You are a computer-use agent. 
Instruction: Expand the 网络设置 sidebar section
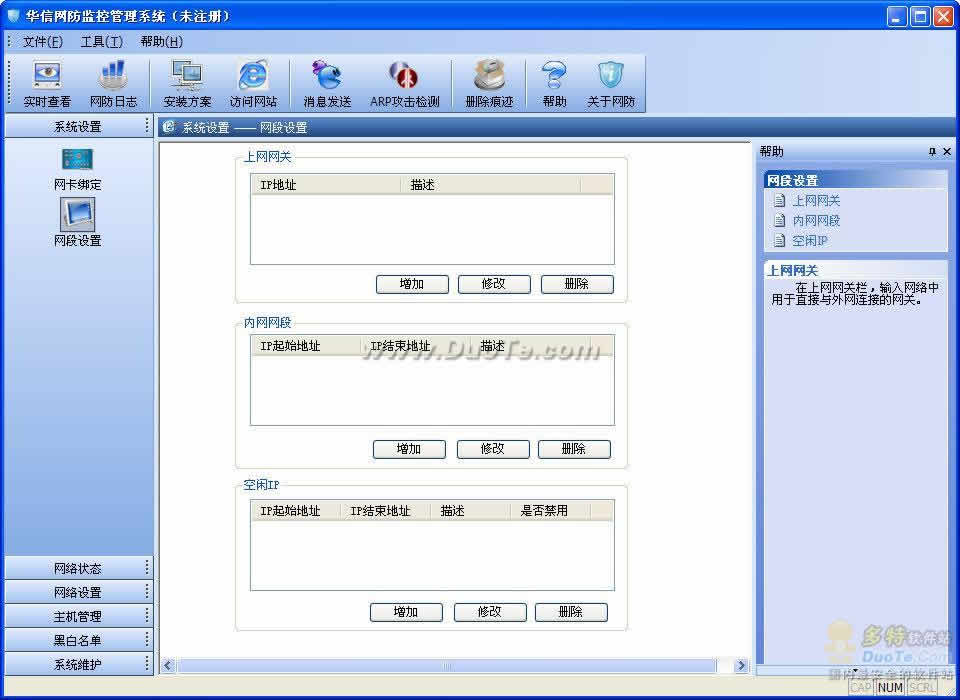click(78, 592)
